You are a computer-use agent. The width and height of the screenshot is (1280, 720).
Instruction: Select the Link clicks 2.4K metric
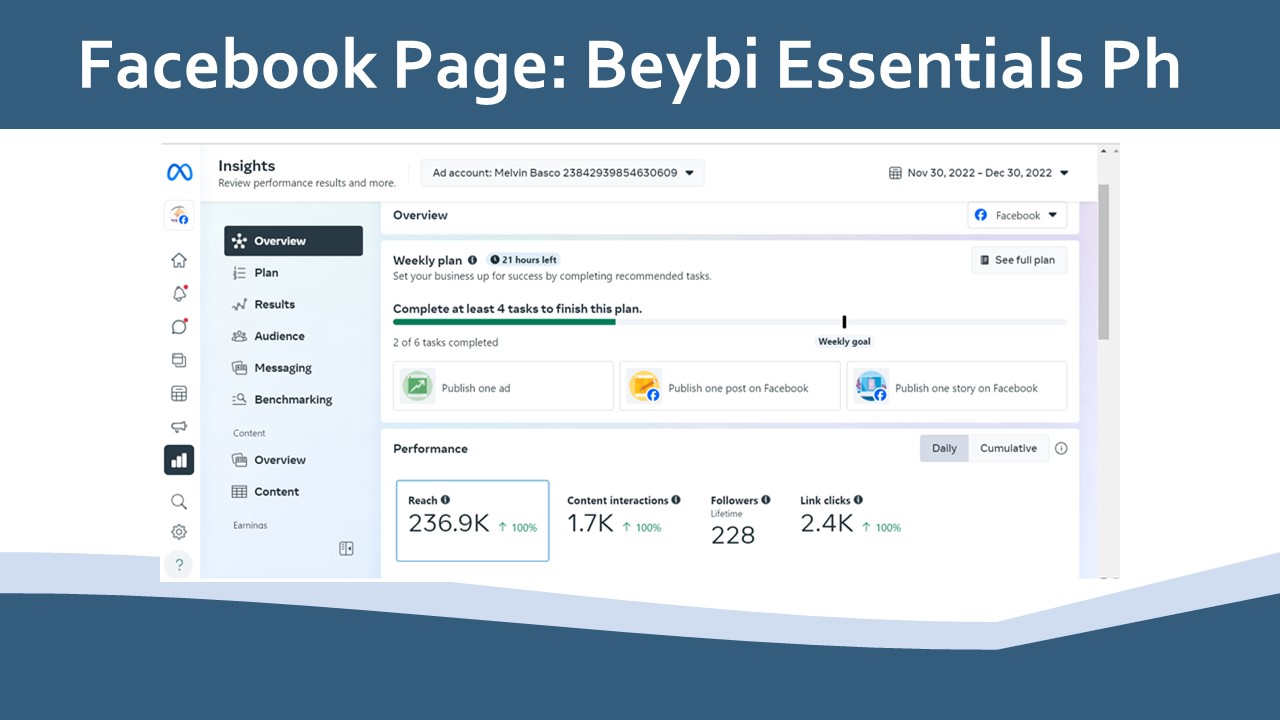(x=850, y=514)
